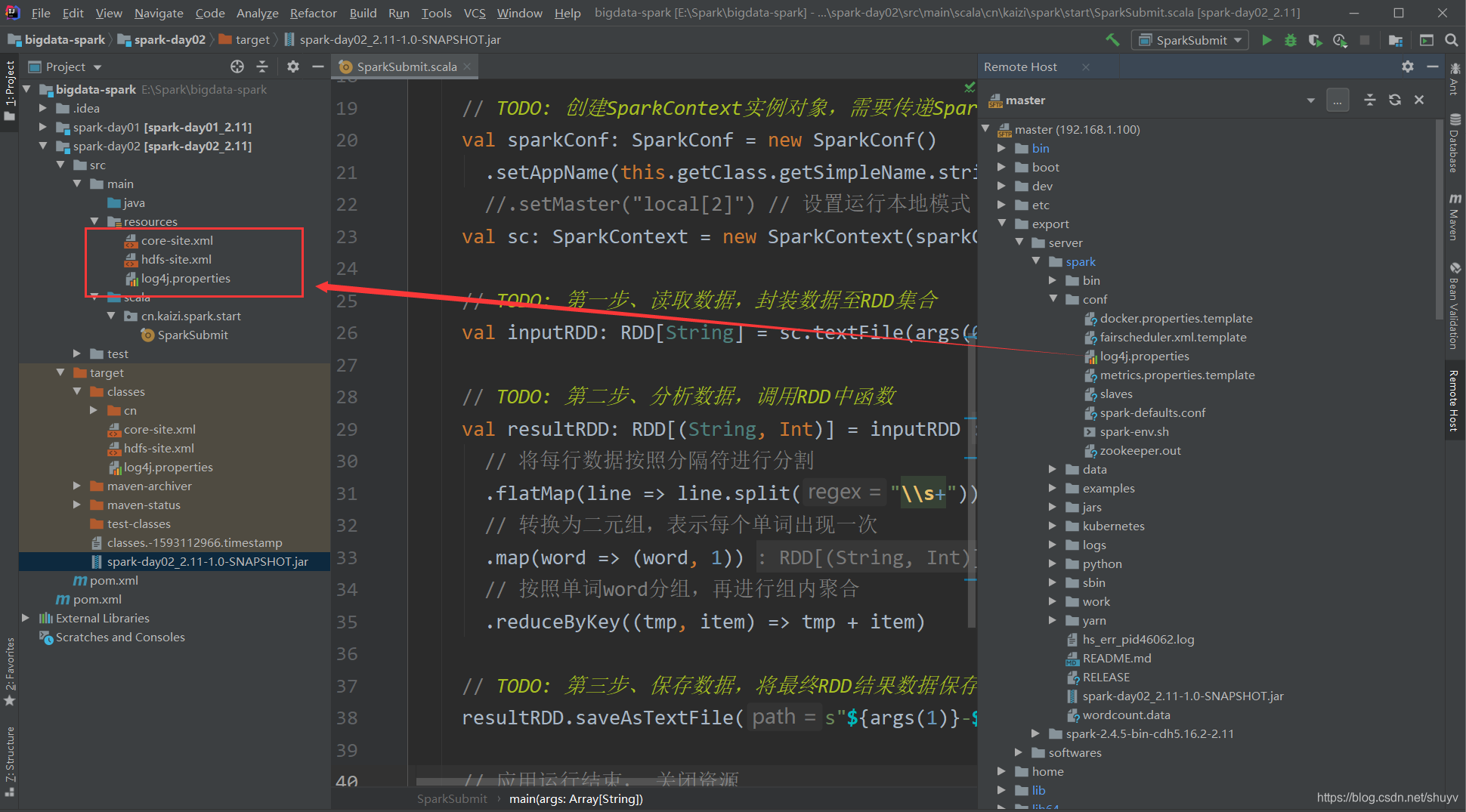Click main(args: Array[String]) editor breadcrumb
Image resolution: width=1466 pixels, height=812 pixels.
click(x=576, y=799)
